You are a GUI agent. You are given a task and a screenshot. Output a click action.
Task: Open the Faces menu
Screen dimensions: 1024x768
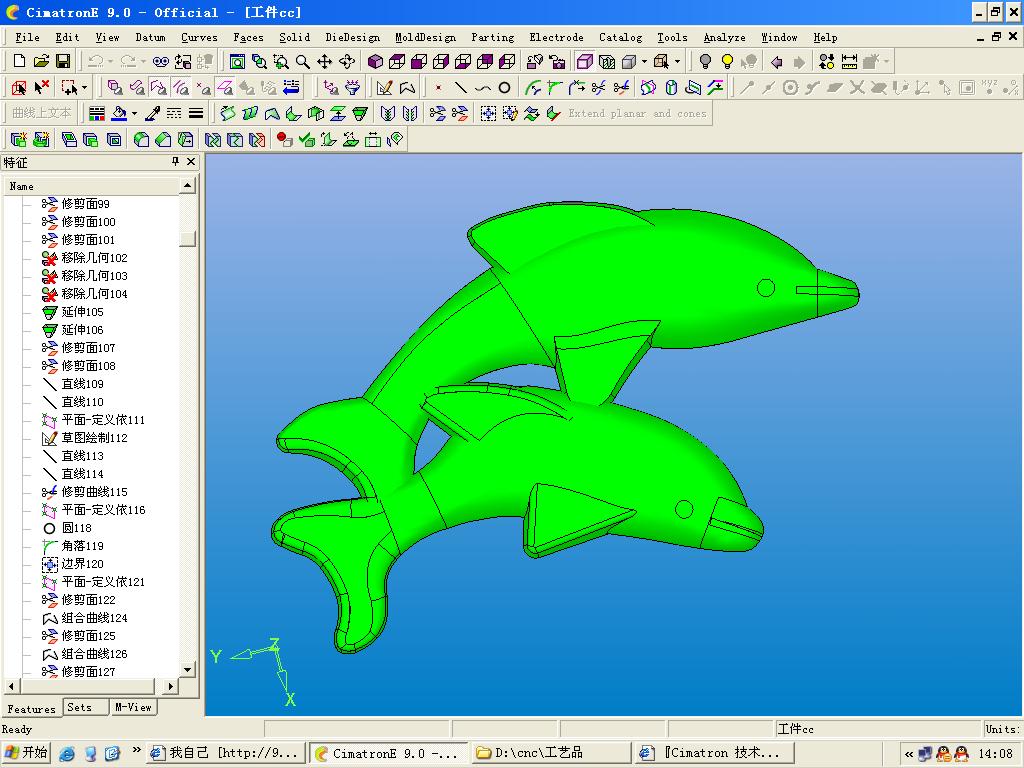tap(248, 37)
